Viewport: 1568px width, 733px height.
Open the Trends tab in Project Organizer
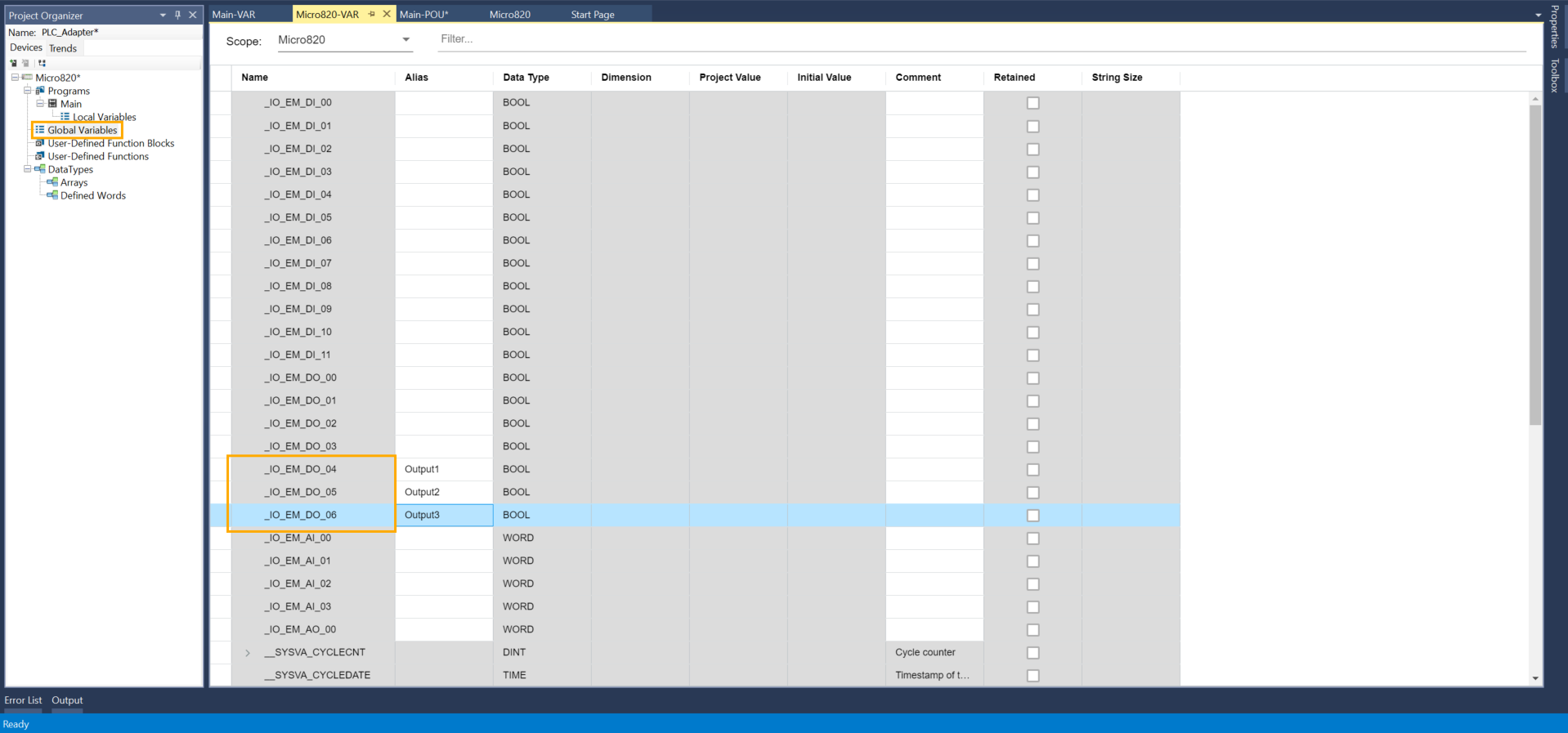[x=63, y=48]
